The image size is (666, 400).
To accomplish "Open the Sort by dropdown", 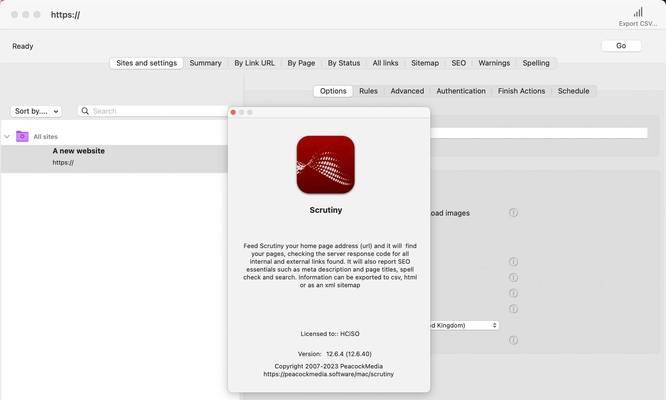I will pos(36,111).
